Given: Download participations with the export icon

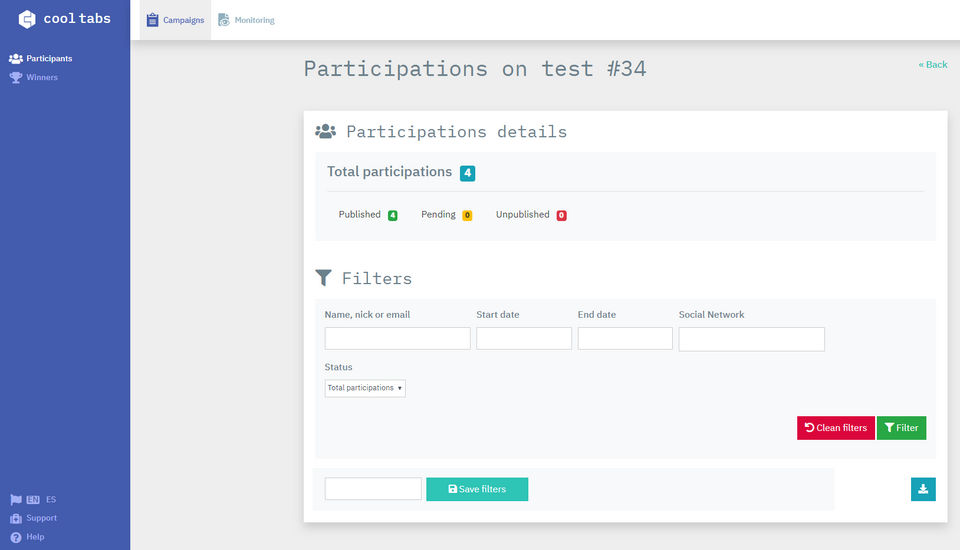Looking at the screenshot, I should click(x=923, y=489).
